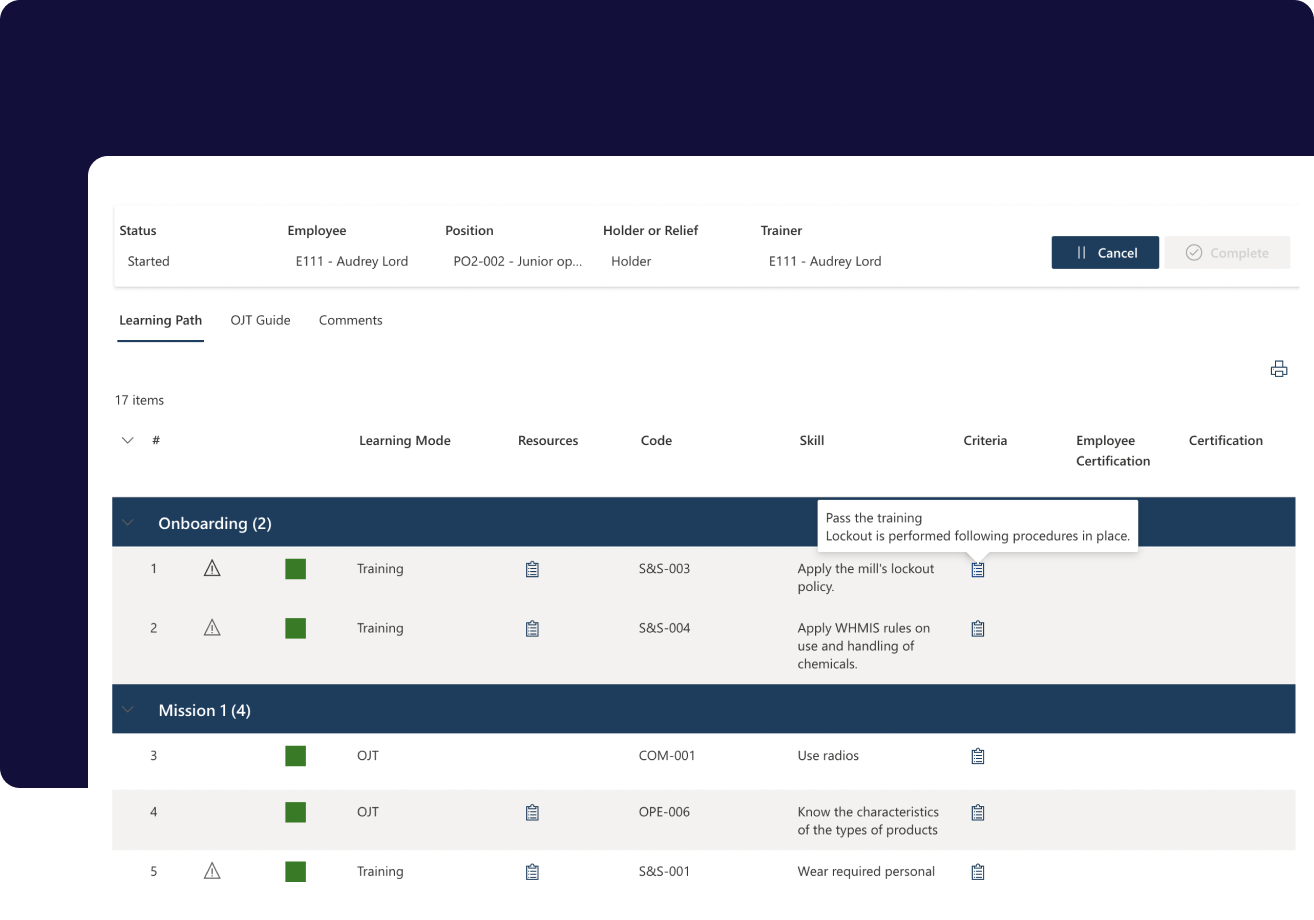Screen dimensions: 1314x920
Task: Open resources clipboard icon for S&S-003
Action: pyautogui.click(x=532, y=569)
